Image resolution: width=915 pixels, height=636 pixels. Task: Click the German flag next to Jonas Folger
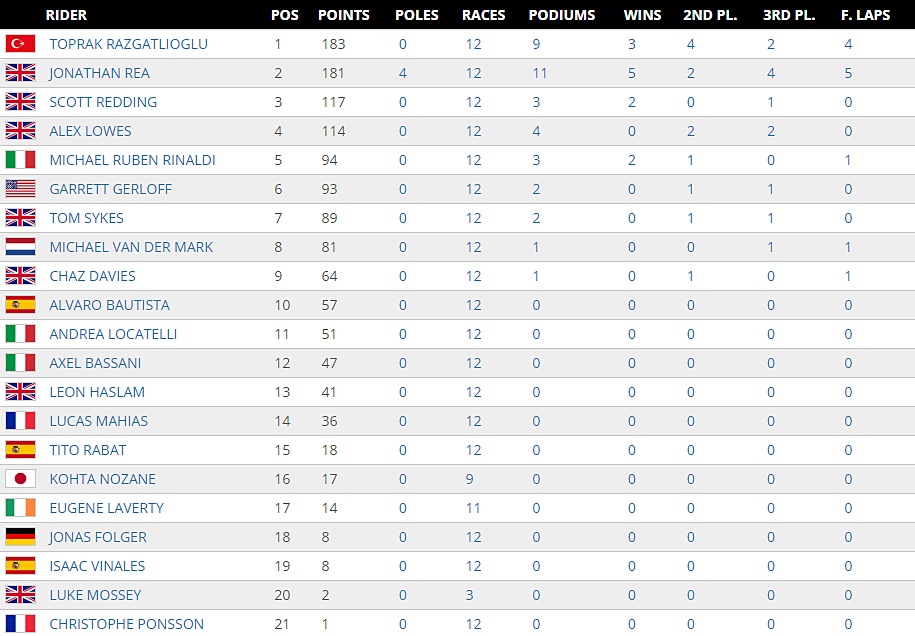(20, 537)
